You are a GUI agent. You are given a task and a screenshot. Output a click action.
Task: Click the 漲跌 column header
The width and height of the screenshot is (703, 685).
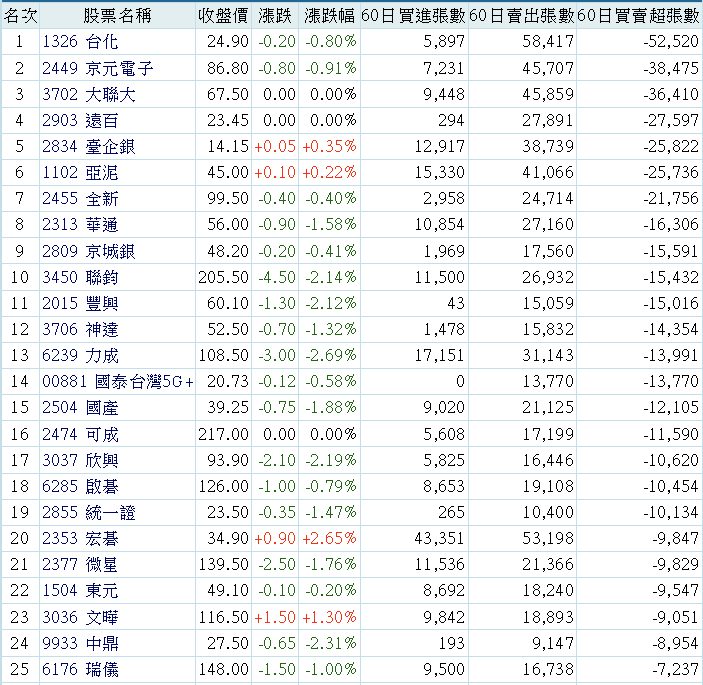[275, 16]
